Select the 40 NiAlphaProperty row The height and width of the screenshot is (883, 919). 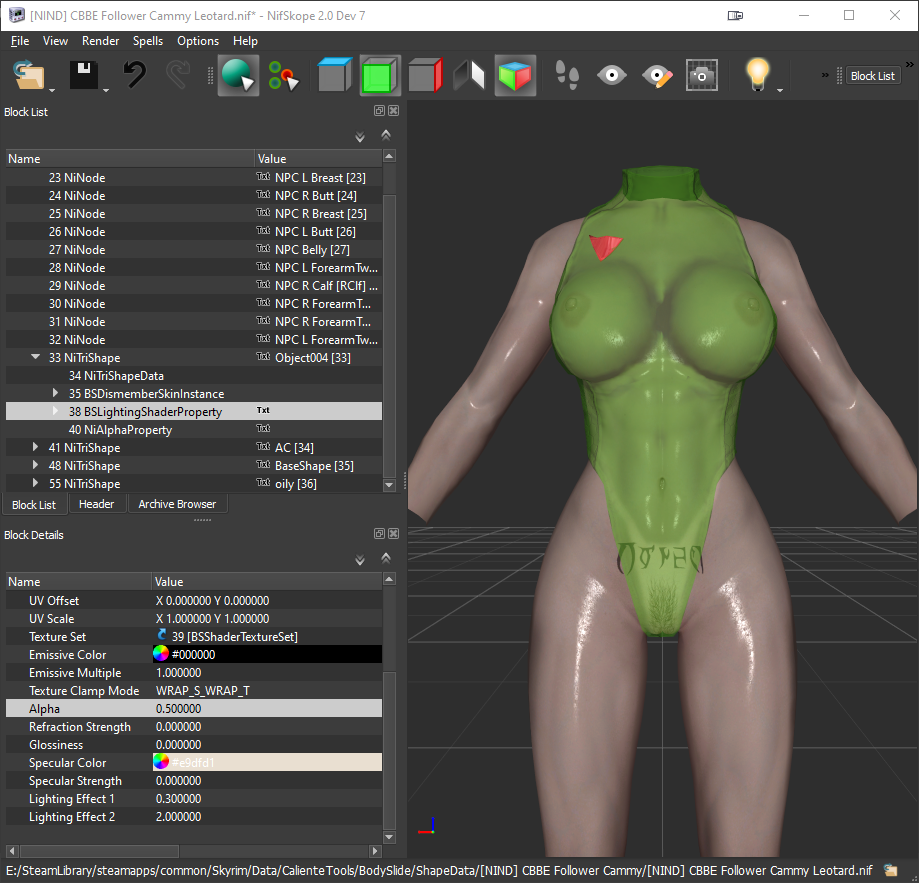tap(193, 429)
